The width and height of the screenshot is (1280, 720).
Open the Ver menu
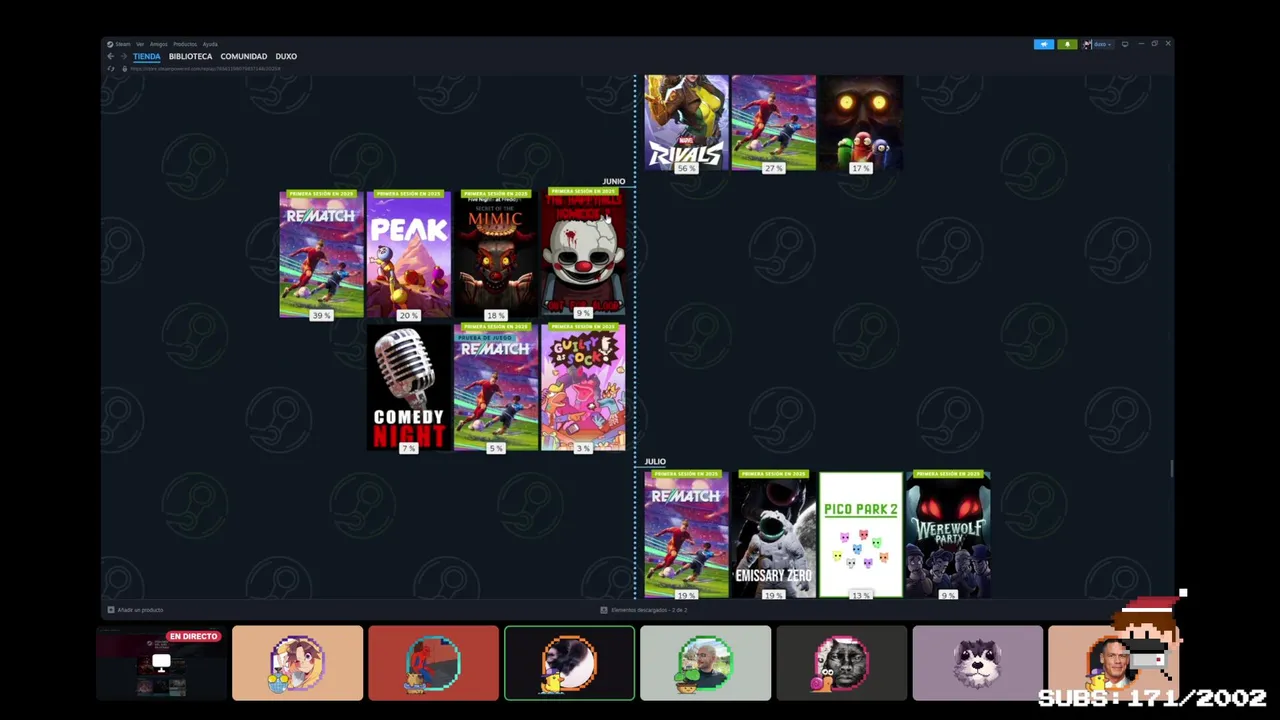[x=140, y=44]
